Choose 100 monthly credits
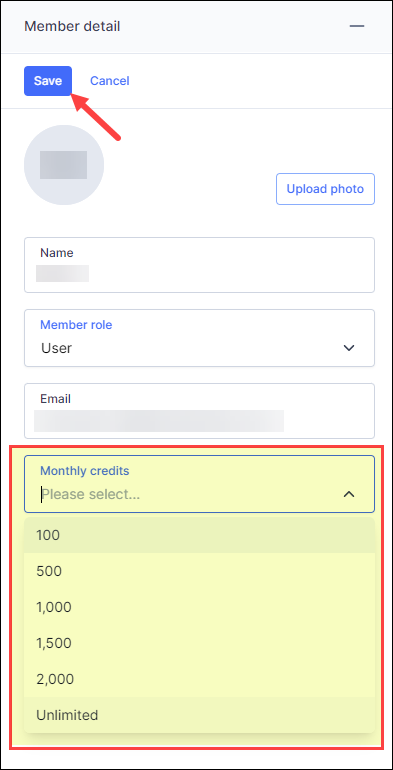 199,535
